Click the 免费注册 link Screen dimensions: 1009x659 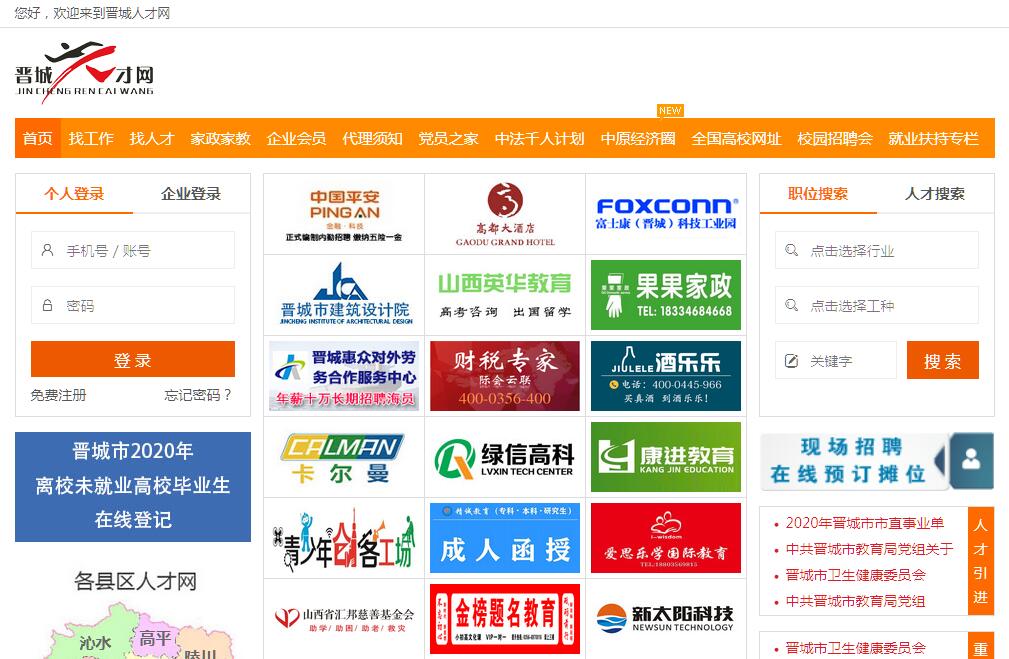(58, 395)
